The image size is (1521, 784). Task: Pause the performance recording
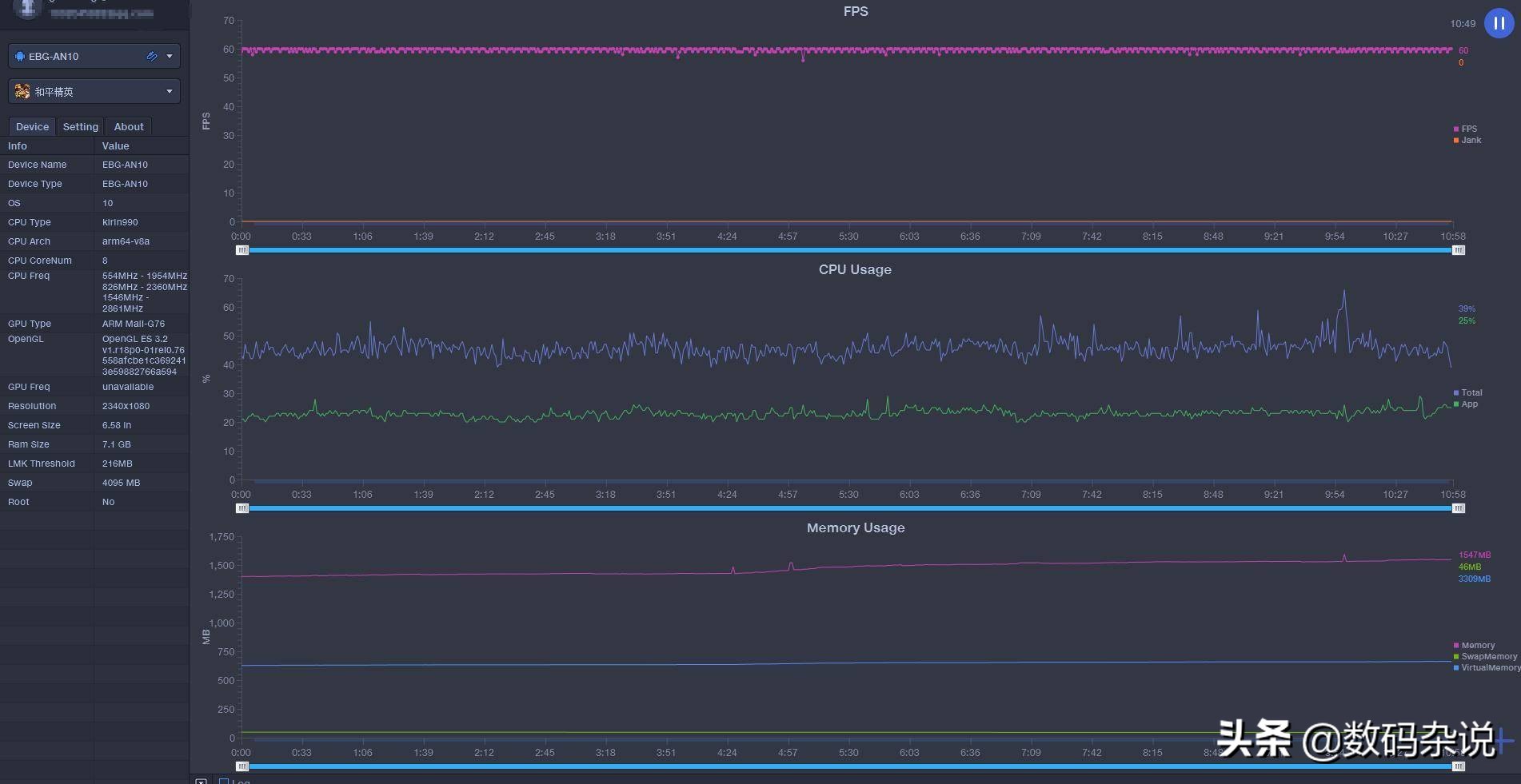click(x=1499, y=23)
